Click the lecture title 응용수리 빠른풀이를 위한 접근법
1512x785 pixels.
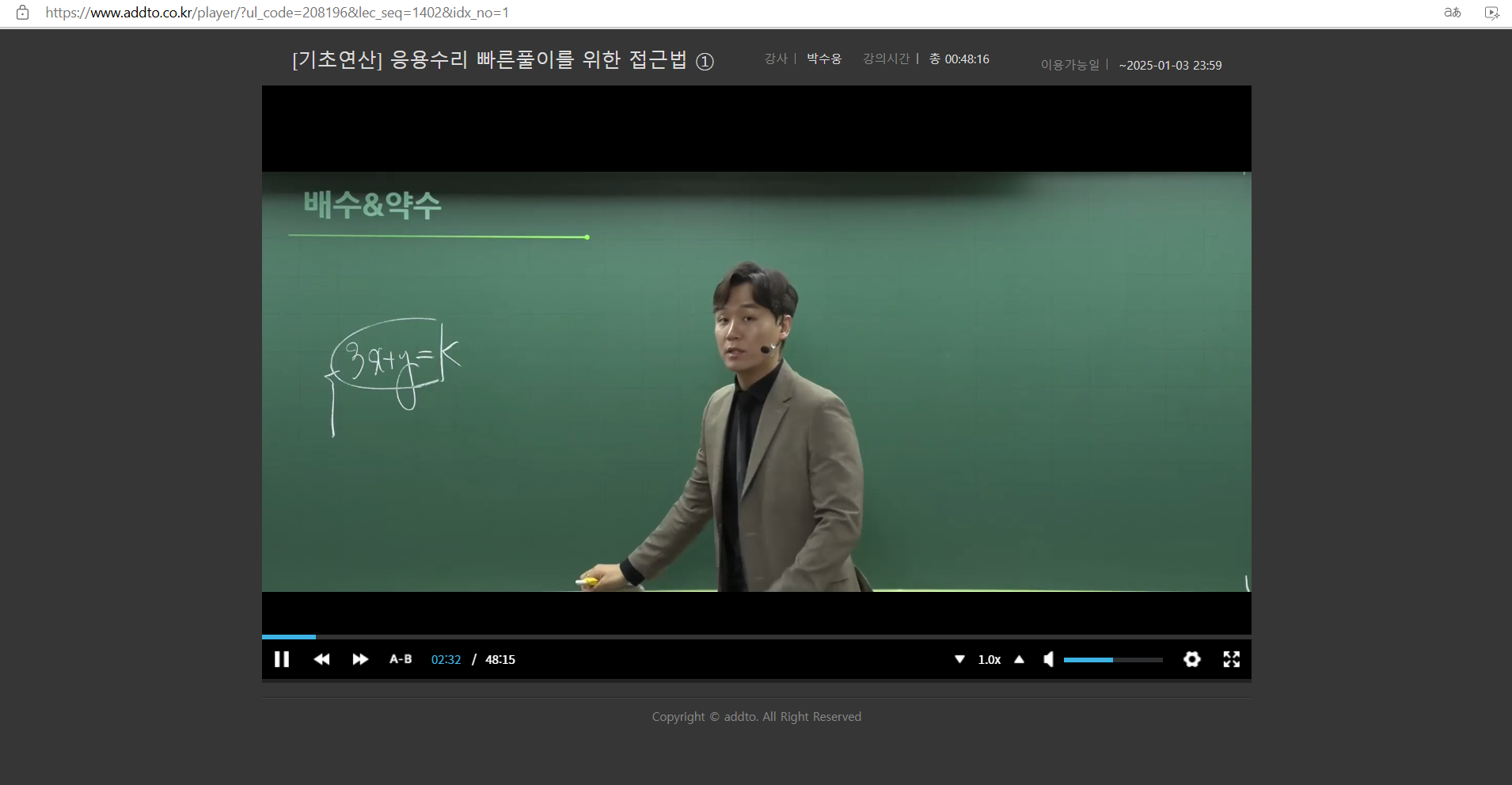(x=503, y=60)
